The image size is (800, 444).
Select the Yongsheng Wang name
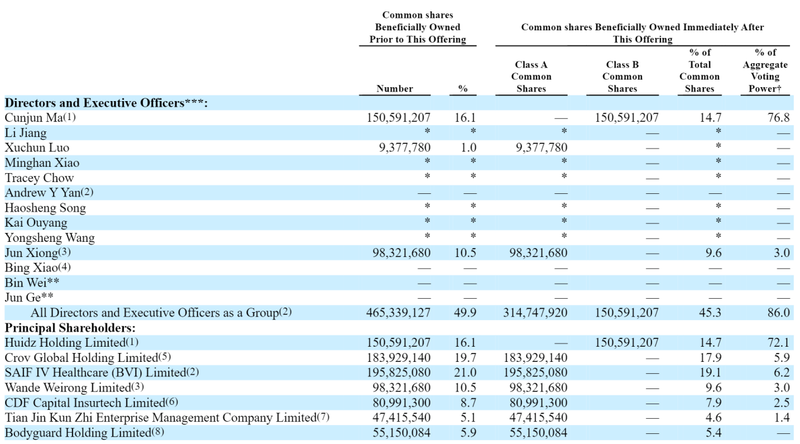[49, 238]
